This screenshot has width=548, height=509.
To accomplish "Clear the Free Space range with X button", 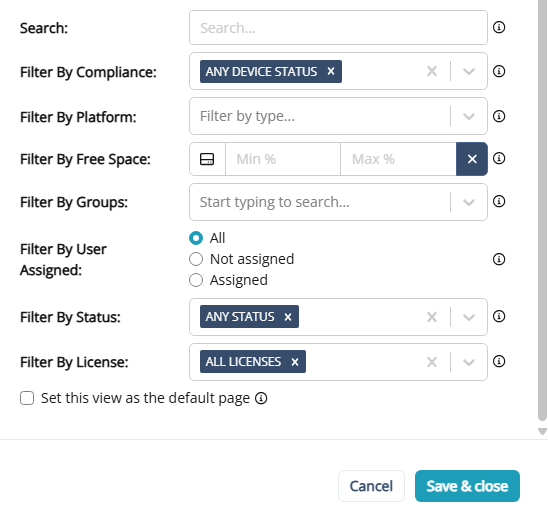I will point(472,159).
